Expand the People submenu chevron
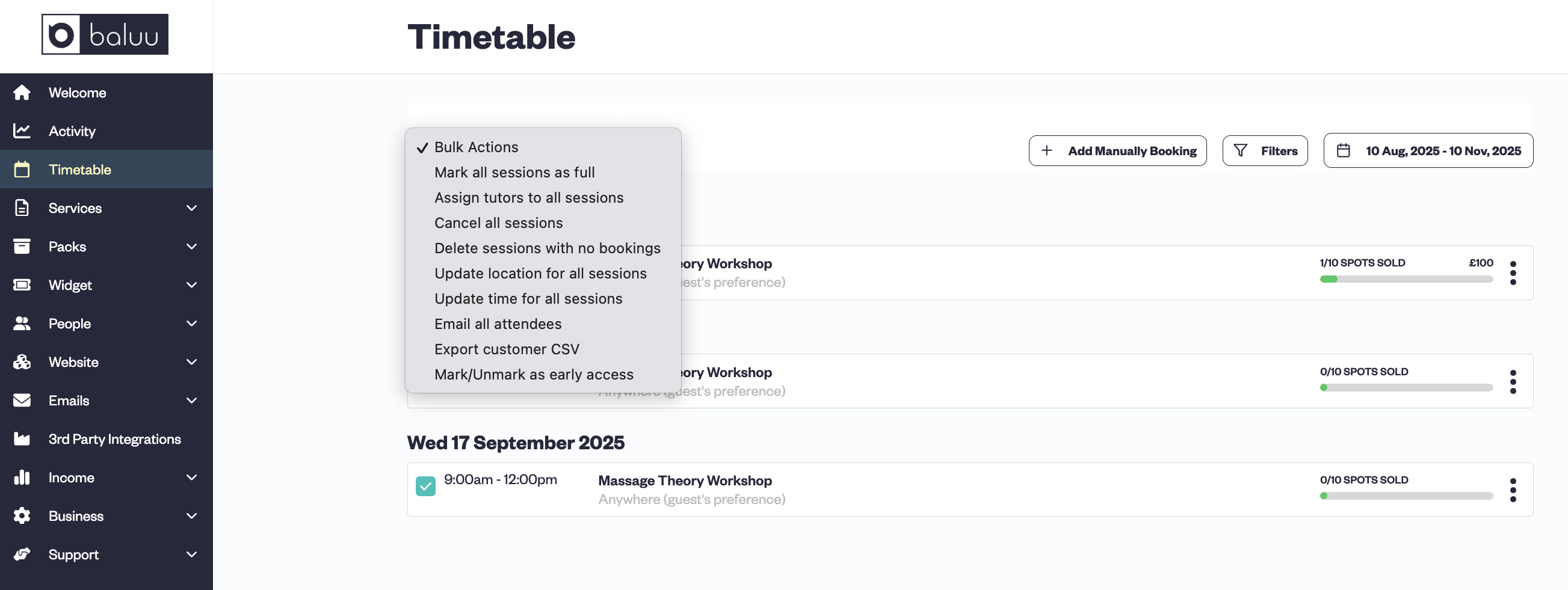This screenshot has width=1568, height=590. point(192,324)
